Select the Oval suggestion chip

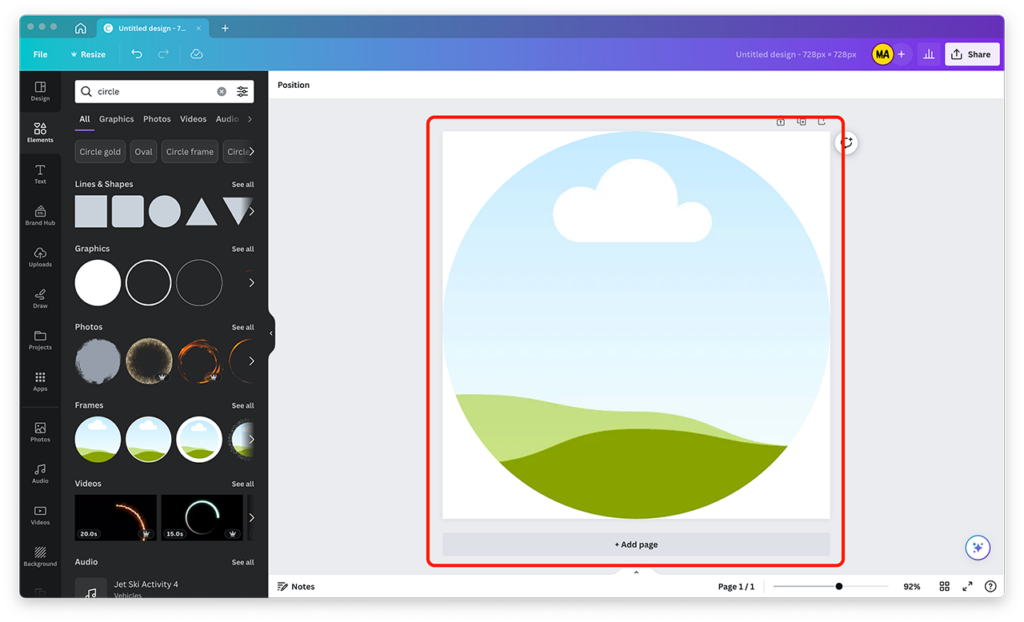(143, 152)
